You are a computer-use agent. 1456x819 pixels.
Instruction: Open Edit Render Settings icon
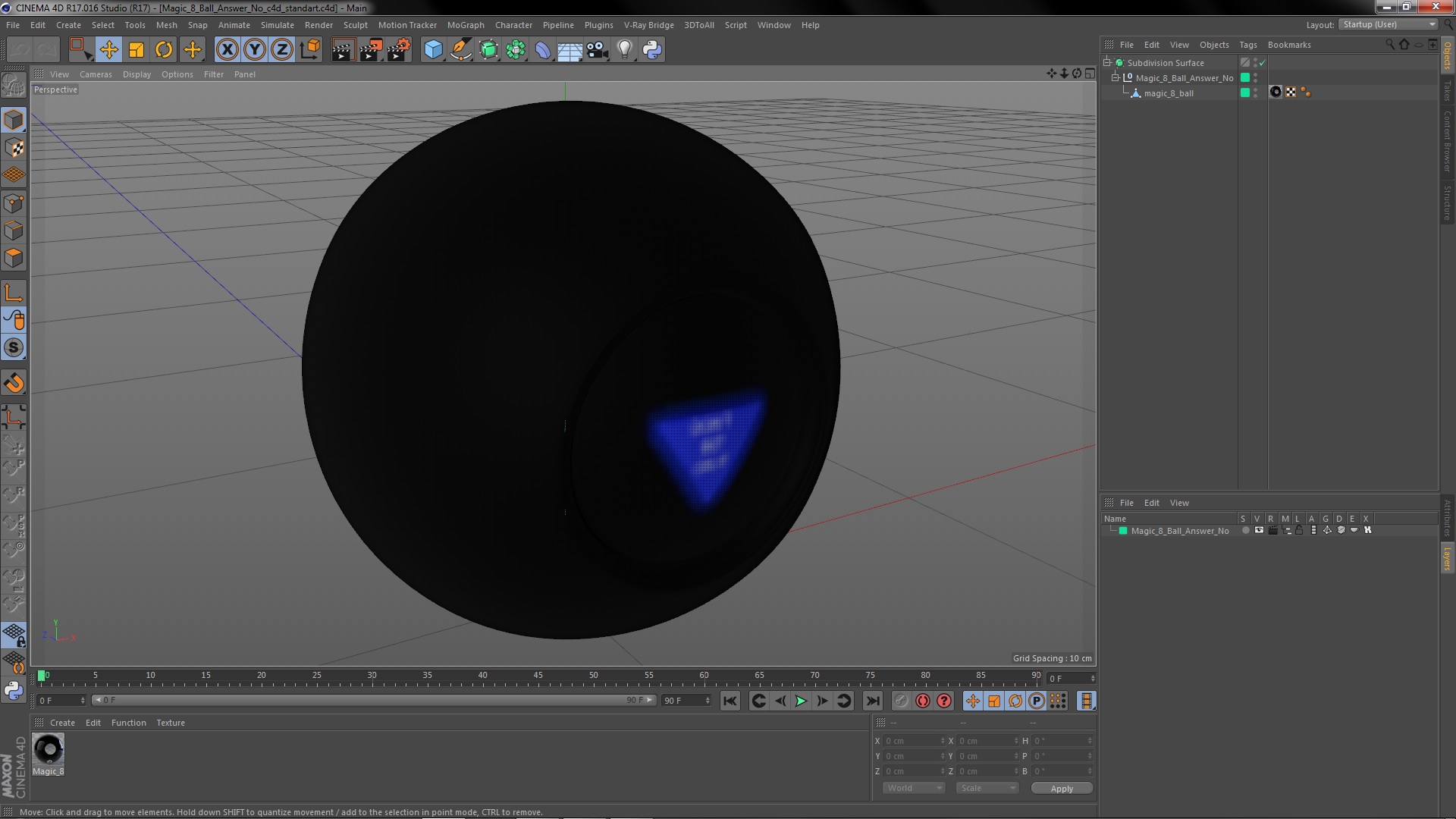pos(398,50)
